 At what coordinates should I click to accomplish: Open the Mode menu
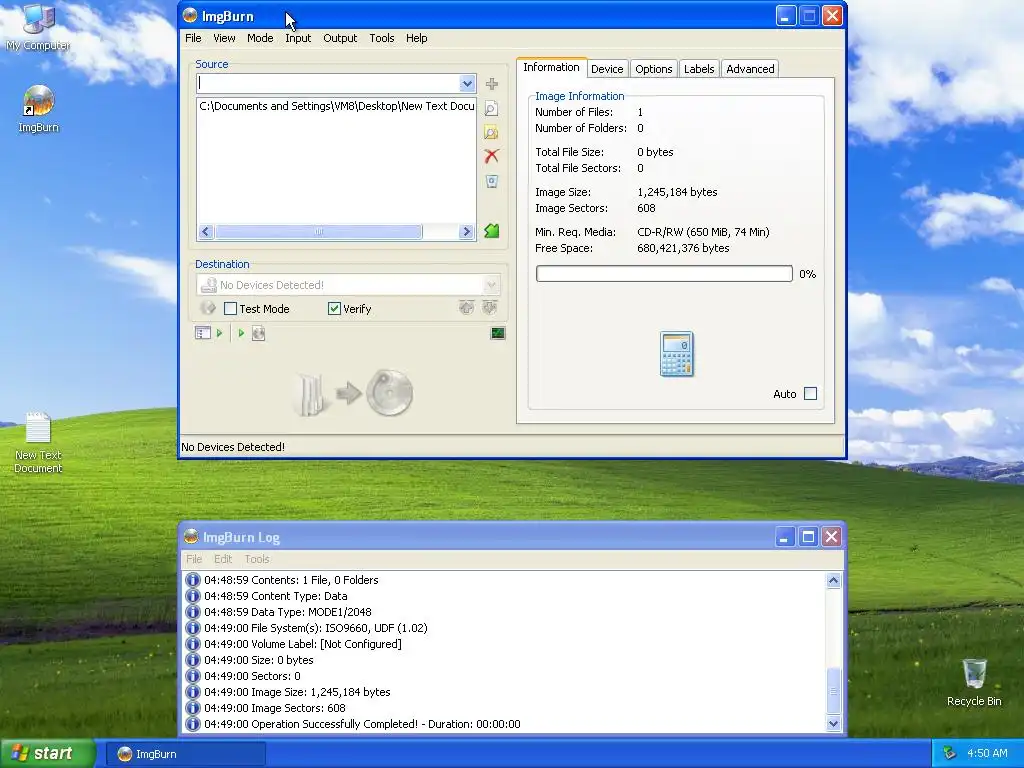click(x=260, y=38)
